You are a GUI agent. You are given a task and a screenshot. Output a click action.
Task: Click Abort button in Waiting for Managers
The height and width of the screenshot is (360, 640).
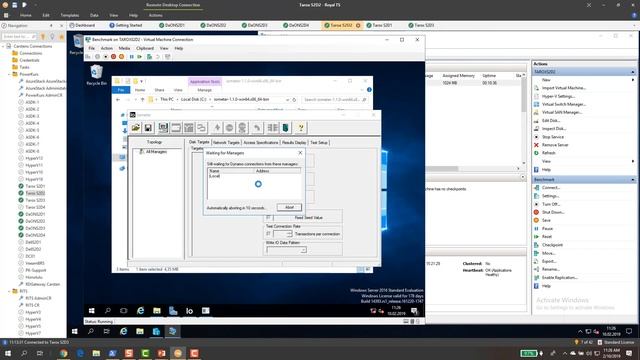(x=289, y=207)
